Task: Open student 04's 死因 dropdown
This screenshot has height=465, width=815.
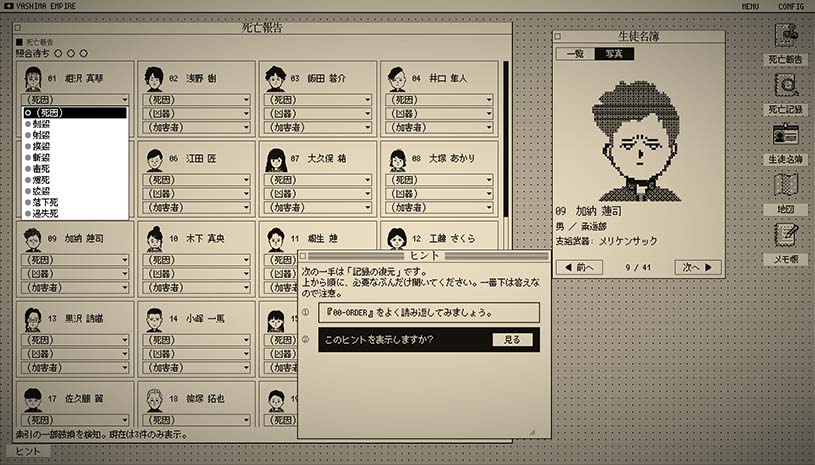Action: click(439, 99)
